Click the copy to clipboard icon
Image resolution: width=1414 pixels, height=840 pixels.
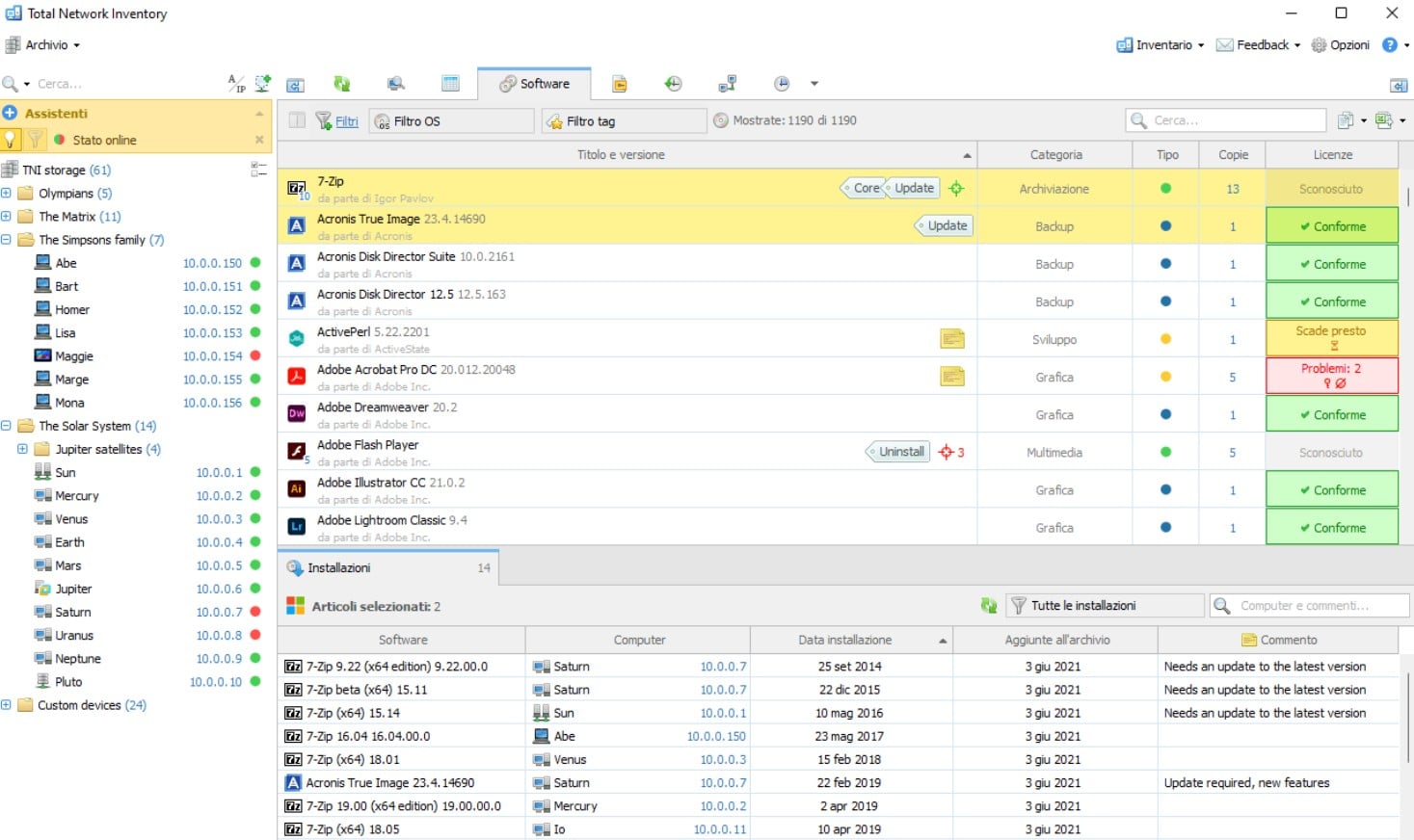pyautogui.click(x=1346, y=120)
